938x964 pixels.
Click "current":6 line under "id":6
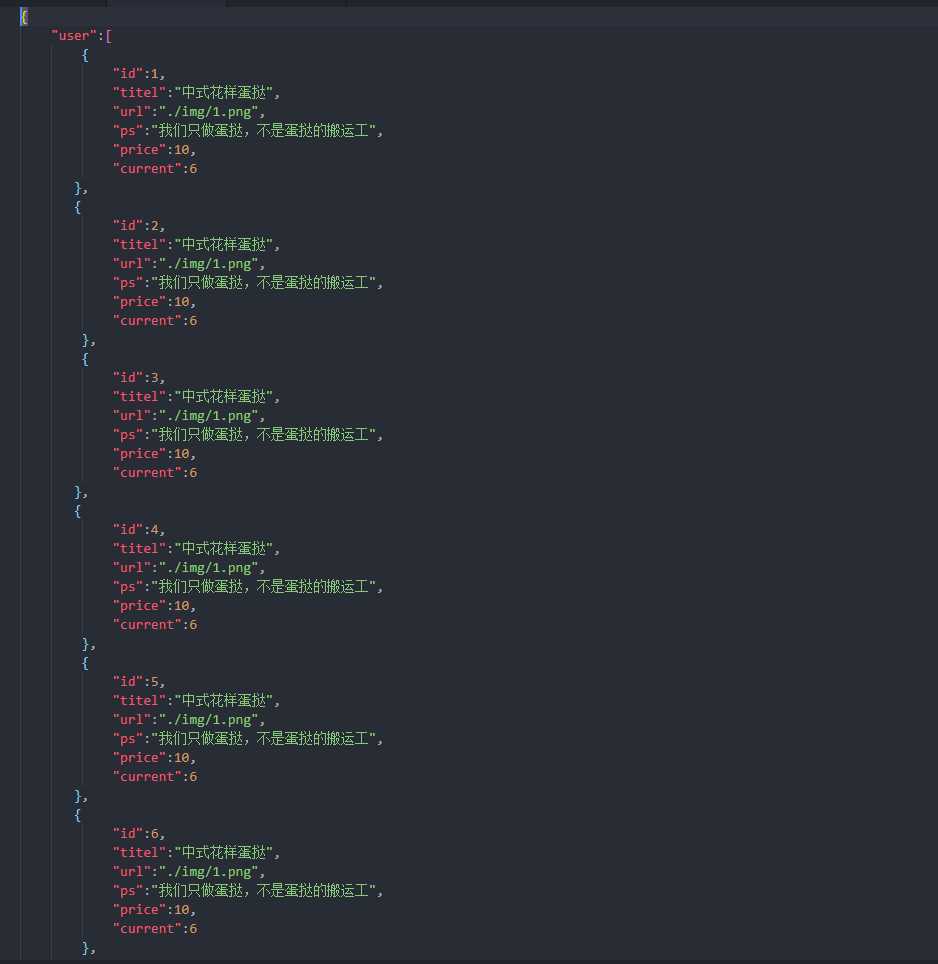point(155,928)
